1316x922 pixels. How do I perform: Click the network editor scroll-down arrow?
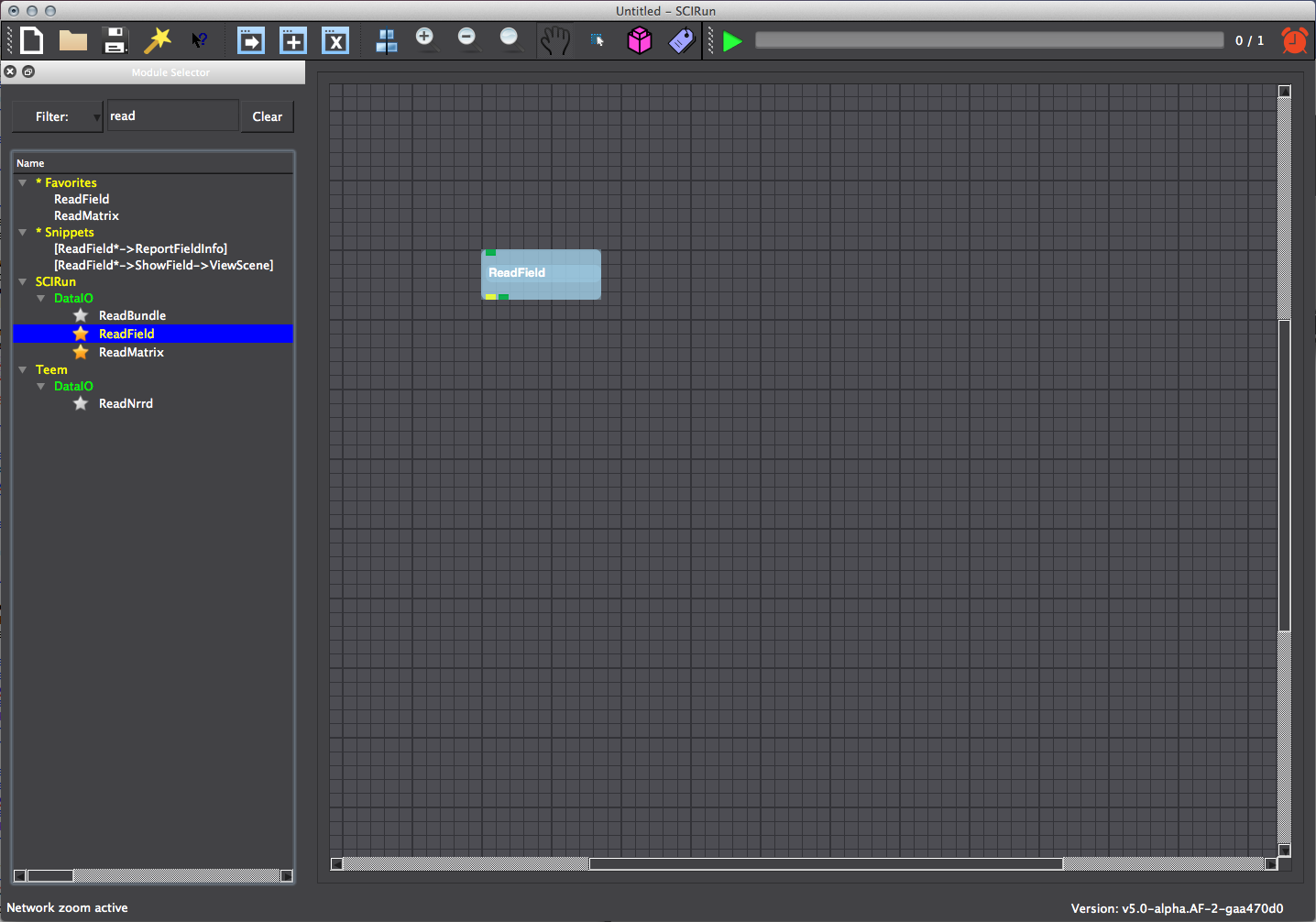1284,850
